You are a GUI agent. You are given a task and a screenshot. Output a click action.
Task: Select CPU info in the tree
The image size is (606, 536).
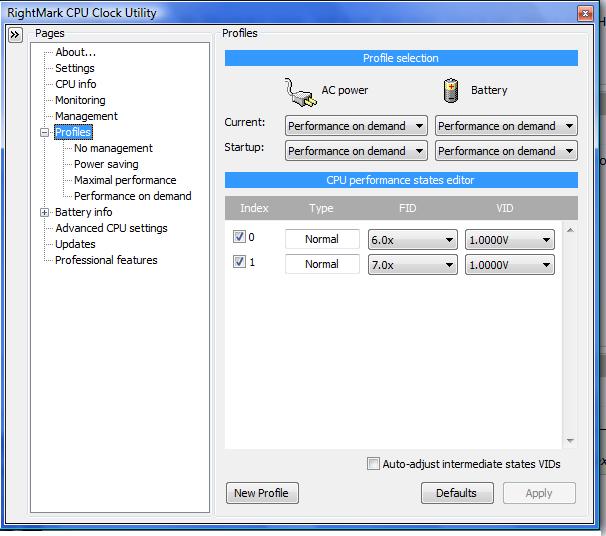click(75, 84)
